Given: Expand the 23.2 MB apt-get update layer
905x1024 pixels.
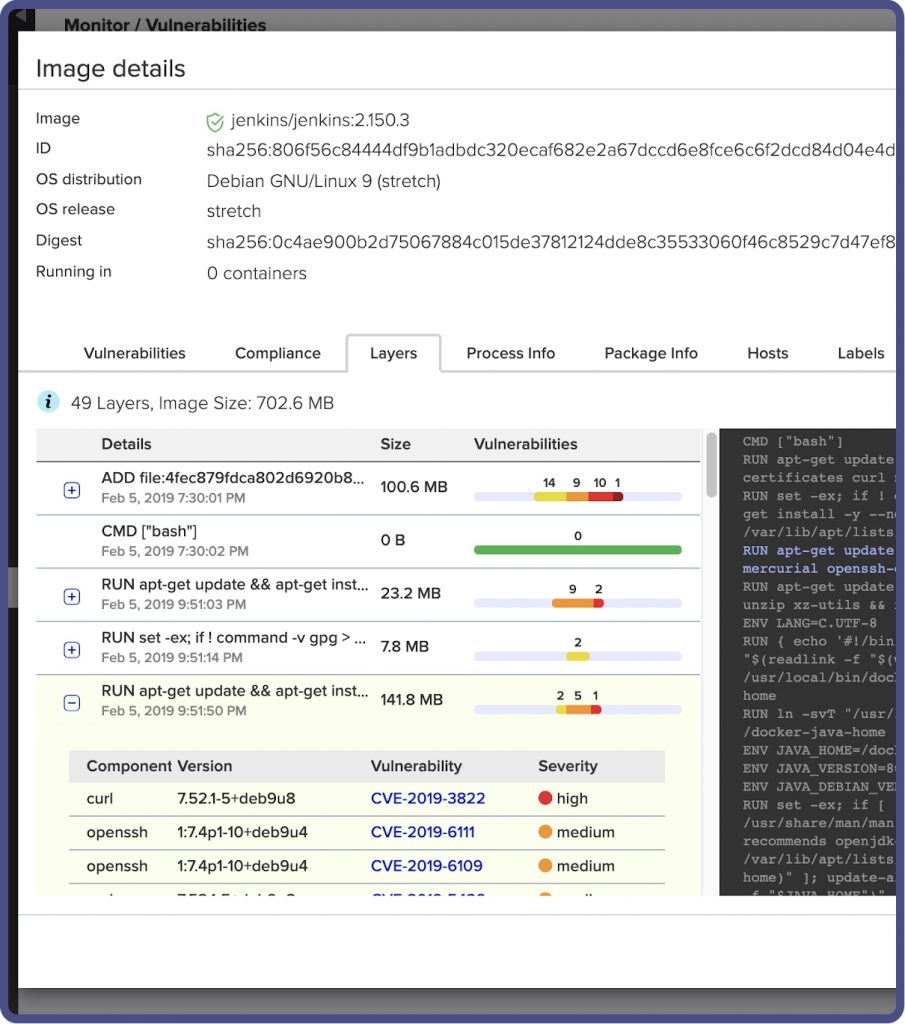Looking at the screenshot, I should [x=72, y=596].
